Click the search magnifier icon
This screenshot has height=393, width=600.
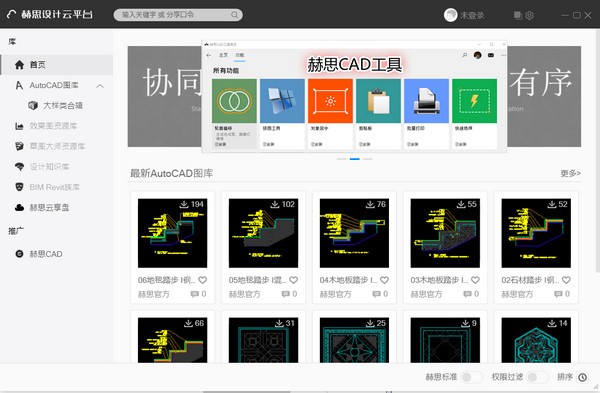click(x=234, y=15)
